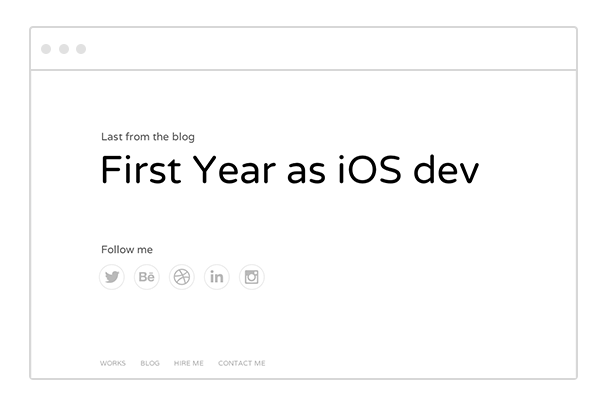The width and height of the screenshot is (606, 406).
Task: Click the CONTACT ME link
Action: tap(241, 363)
